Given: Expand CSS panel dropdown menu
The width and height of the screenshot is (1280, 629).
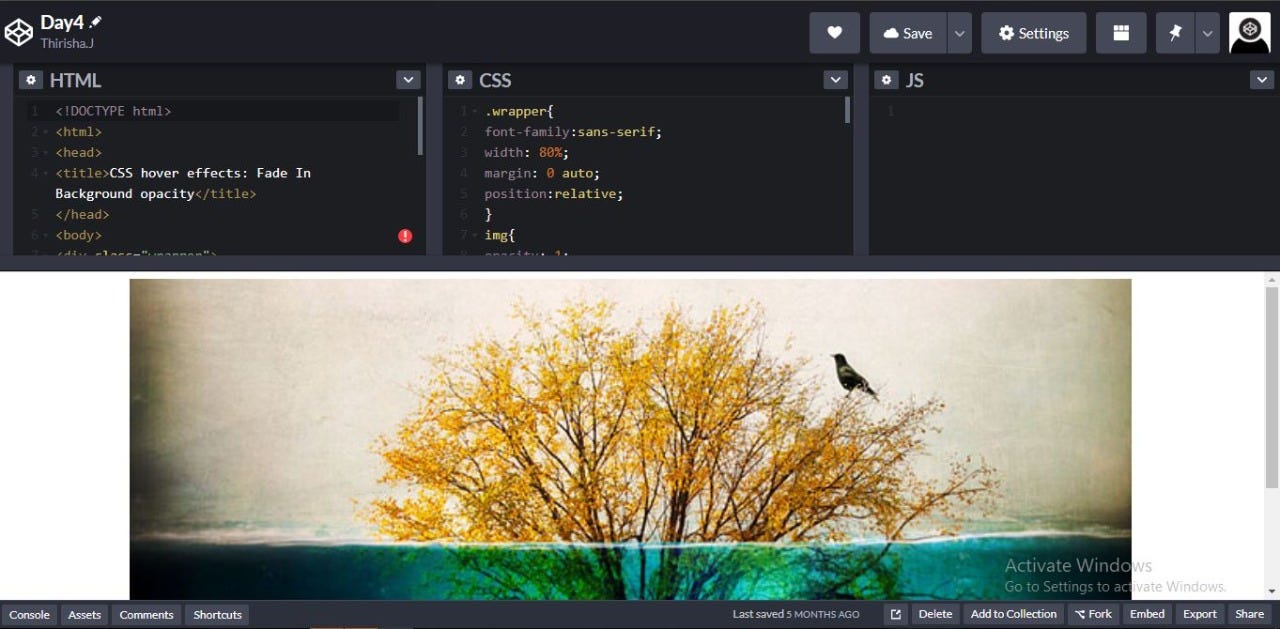Looking at the screenshot, I should (x=836, y=80).
